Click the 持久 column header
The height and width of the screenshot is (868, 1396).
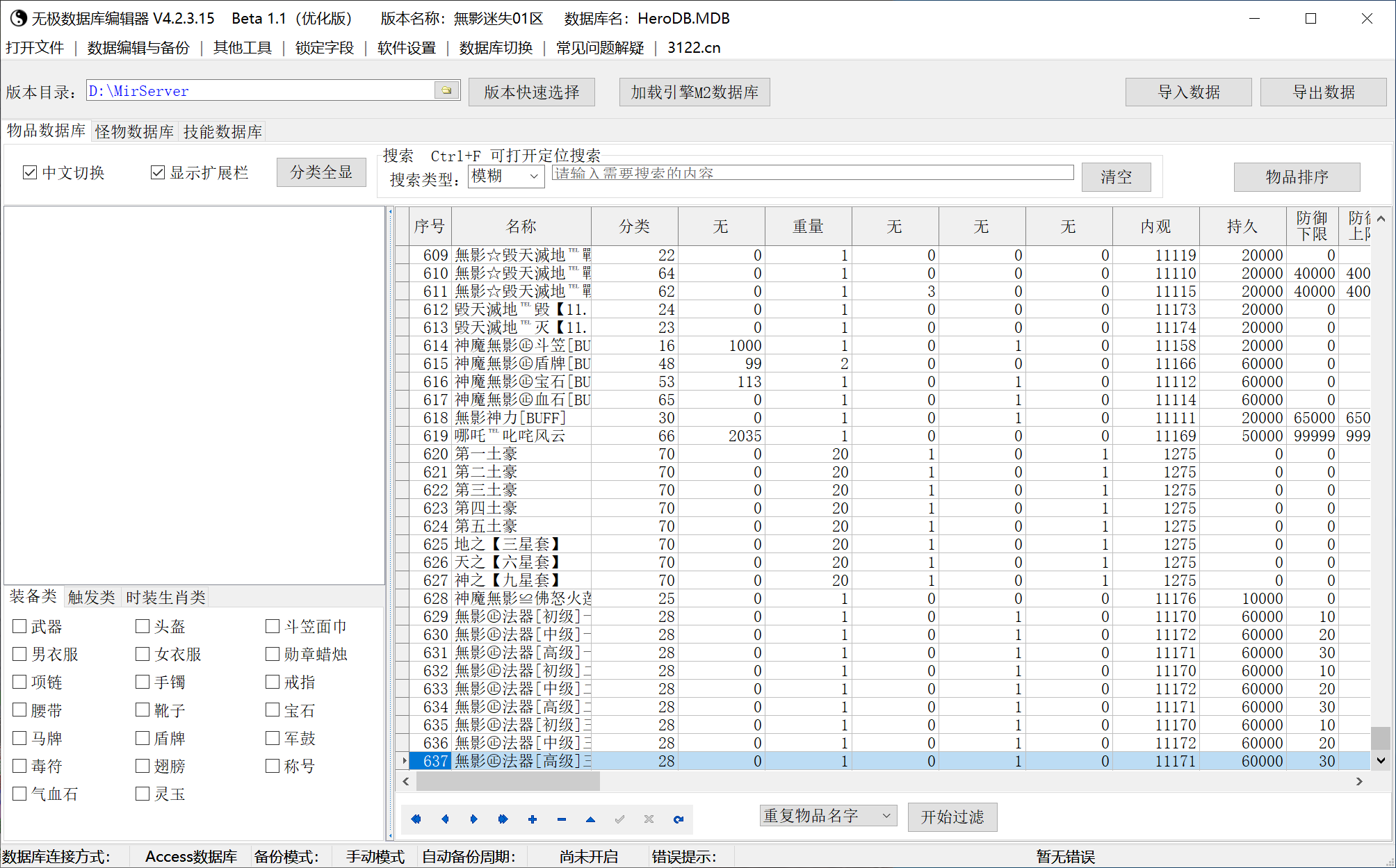[1243, 226]
